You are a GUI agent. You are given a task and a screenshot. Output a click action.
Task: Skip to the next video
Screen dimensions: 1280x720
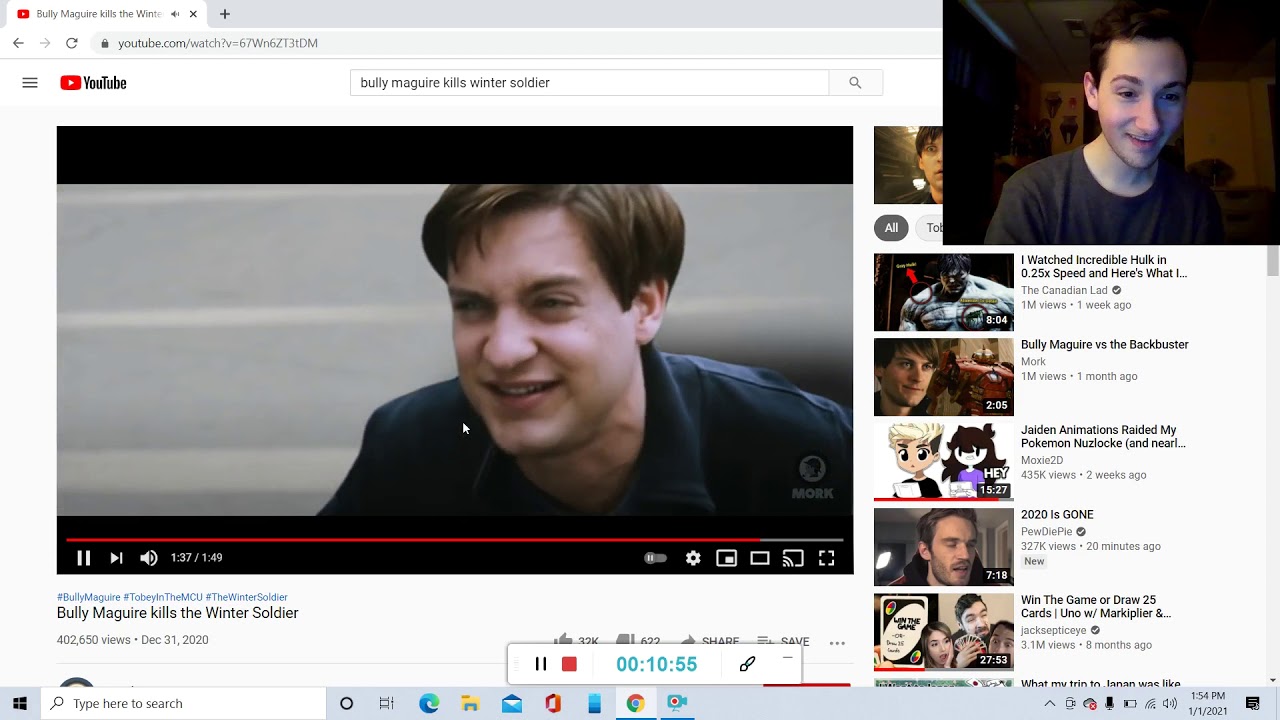tap(116, 558)
